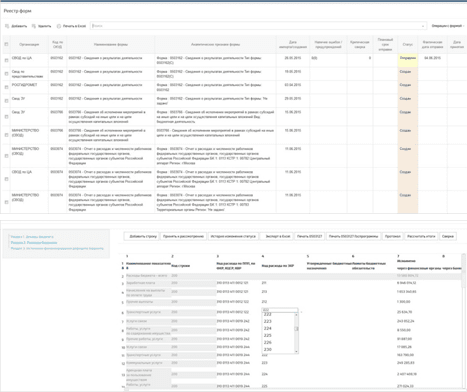Click the Удалить delete icon in the registry toolbar
The width and height of the screenshot is (467, 392).
tap(34, 26)
